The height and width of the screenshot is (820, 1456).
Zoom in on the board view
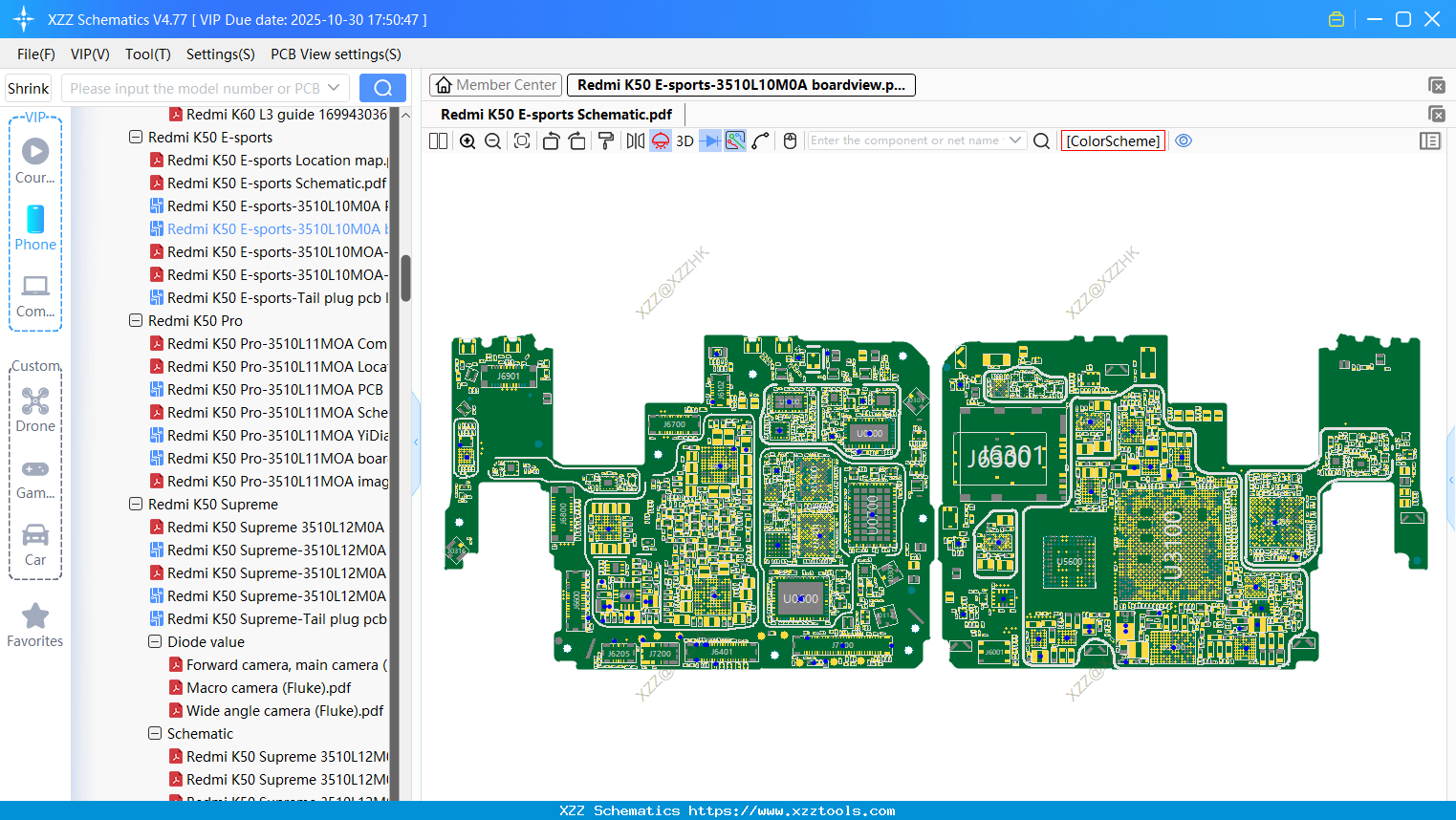tap(467, 140)
